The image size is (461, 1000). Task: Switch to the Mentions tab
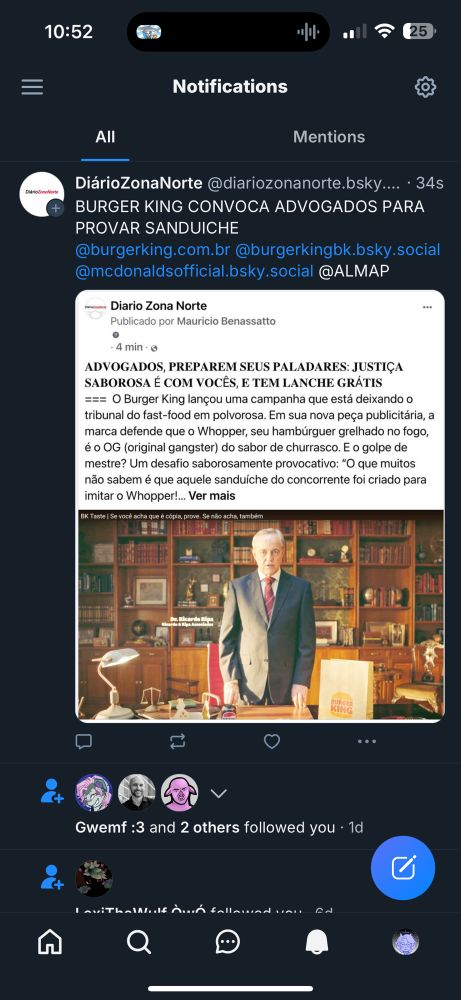click(x=329, y=136)
